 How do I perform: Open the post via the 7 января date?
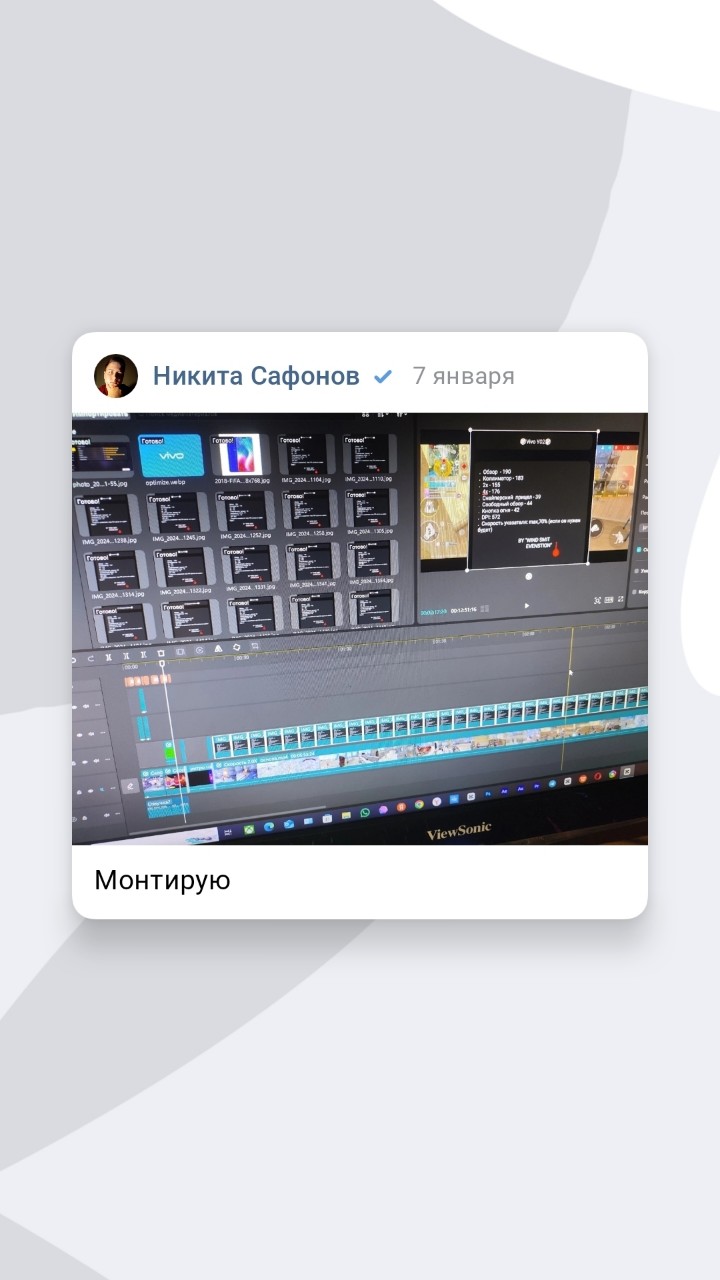tap(463, 376)
